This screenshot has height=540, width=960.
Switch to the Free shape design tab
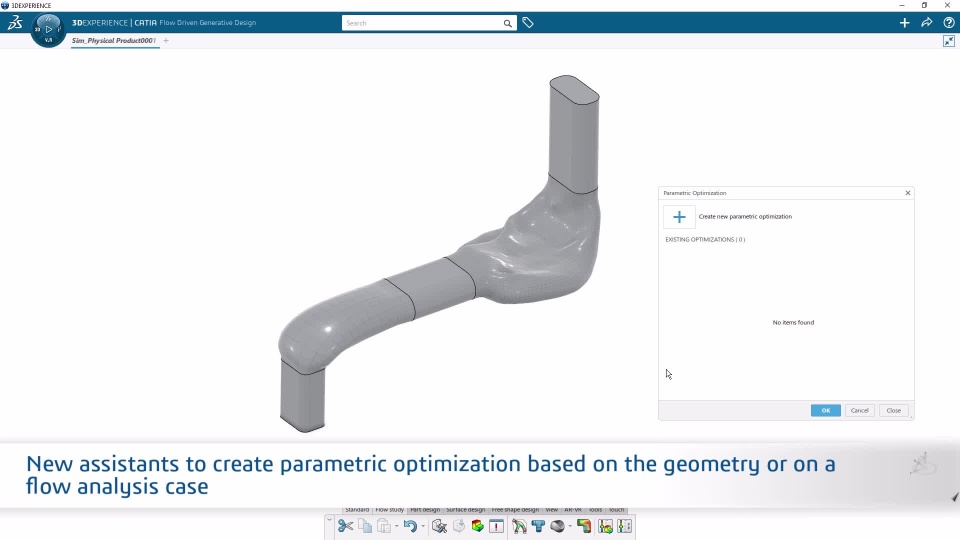515,509
